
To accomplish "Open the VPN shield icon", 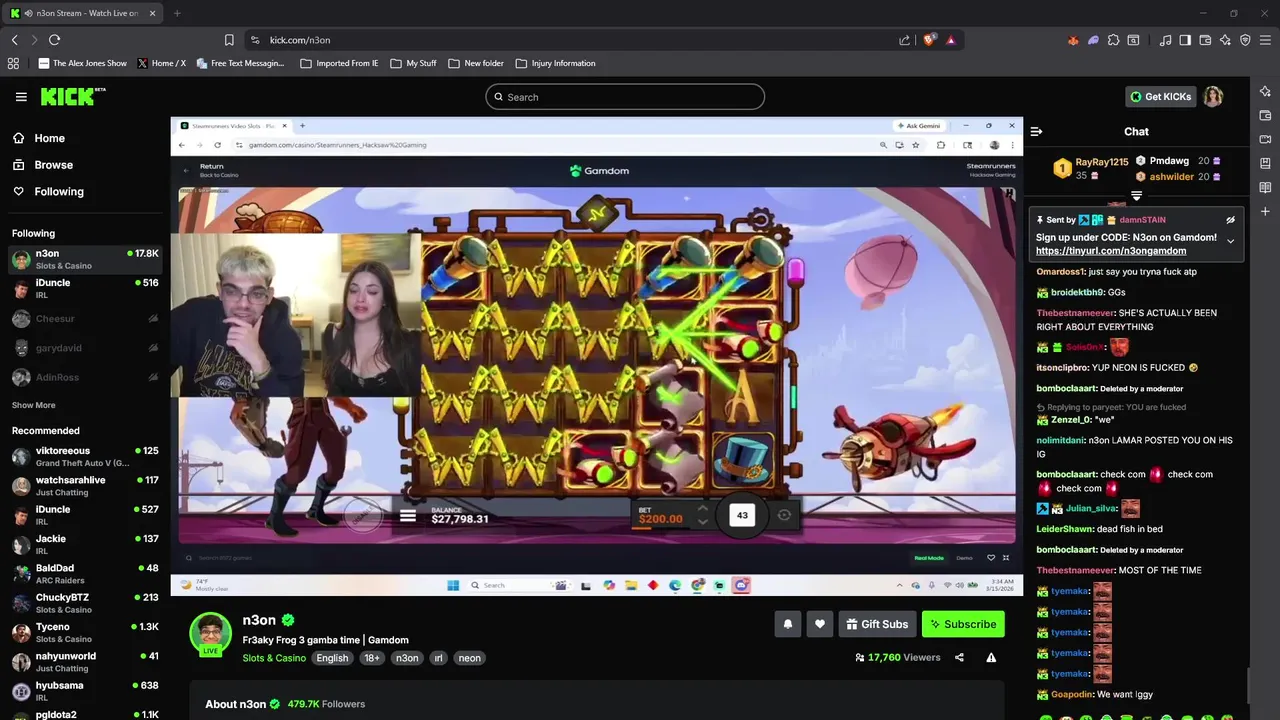I will (1245, 40).
